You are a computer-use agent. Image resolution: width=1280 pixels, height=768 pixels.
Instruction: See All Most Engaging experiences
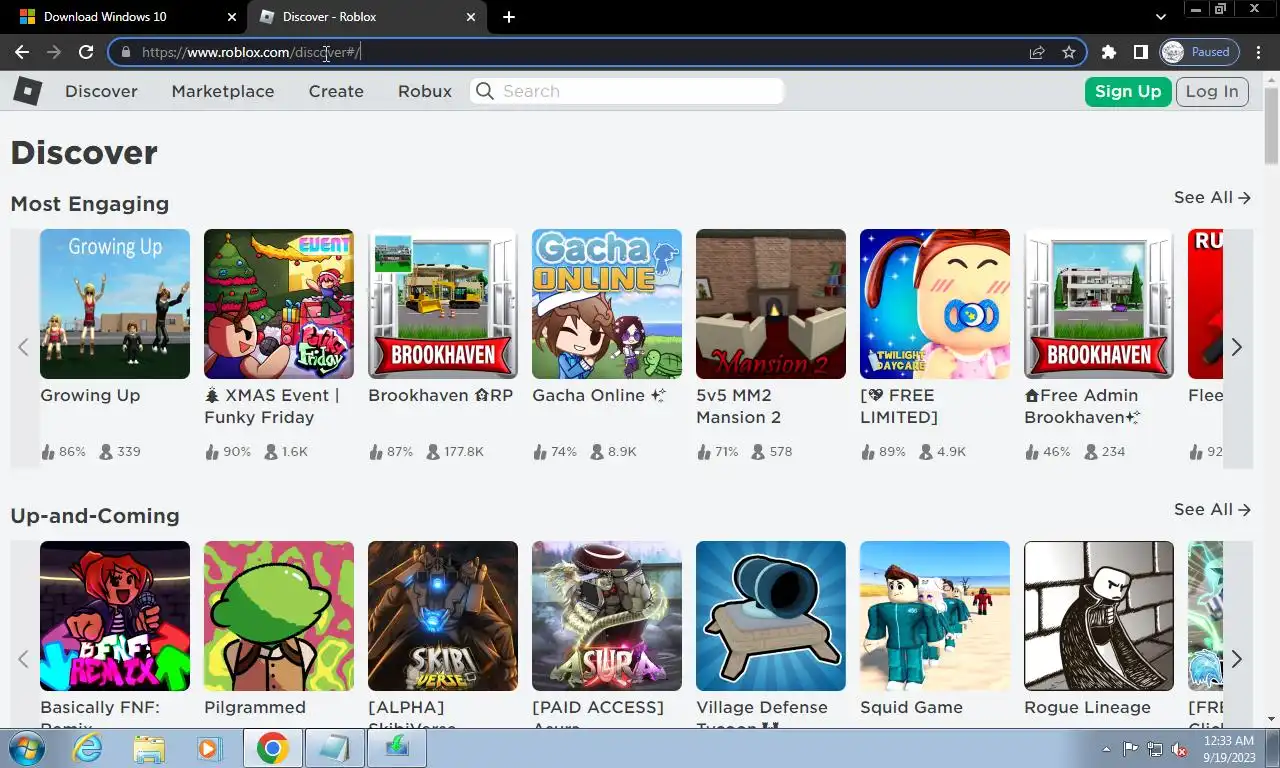pos(1212,198)
